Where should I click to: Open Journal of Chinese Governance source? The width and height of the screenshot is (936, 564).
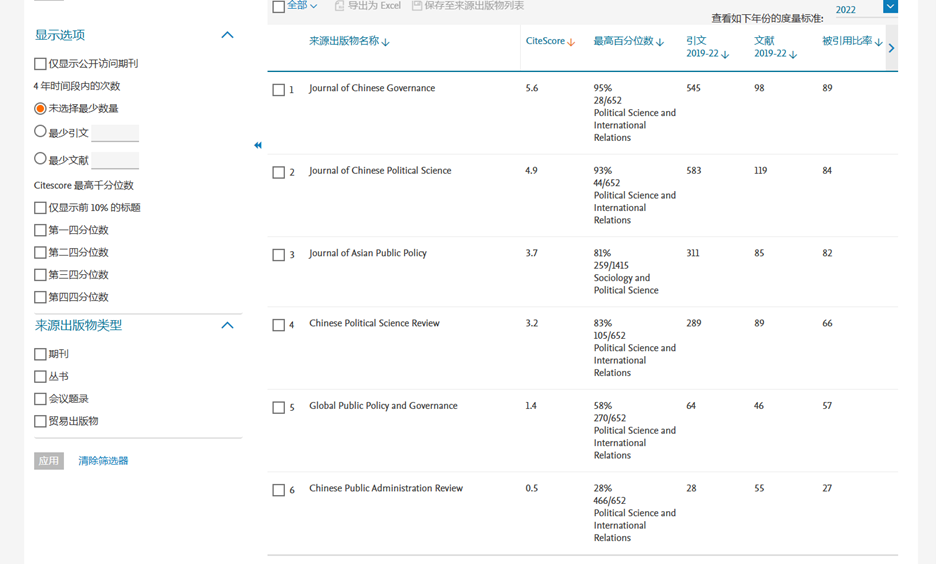coord(372,88)
